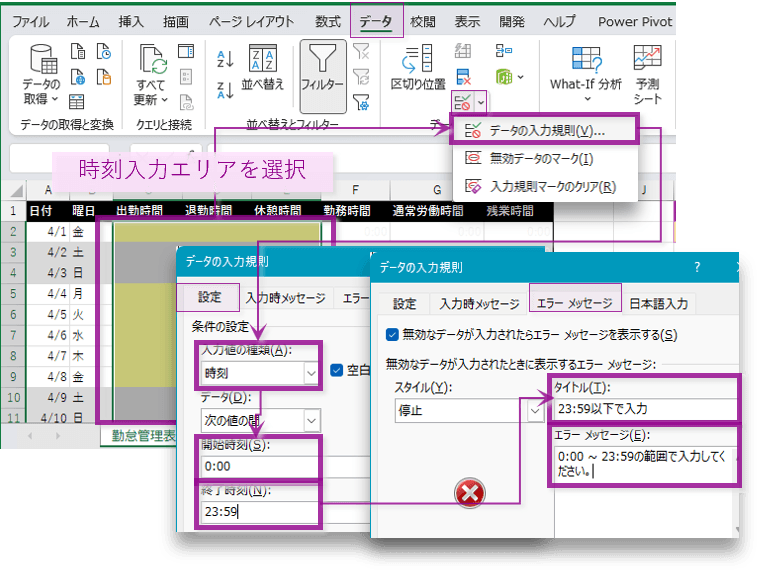The height and width of the screenshot is (571, 758).
Task: Click the red stop error icon
Action: click(469, 493)
